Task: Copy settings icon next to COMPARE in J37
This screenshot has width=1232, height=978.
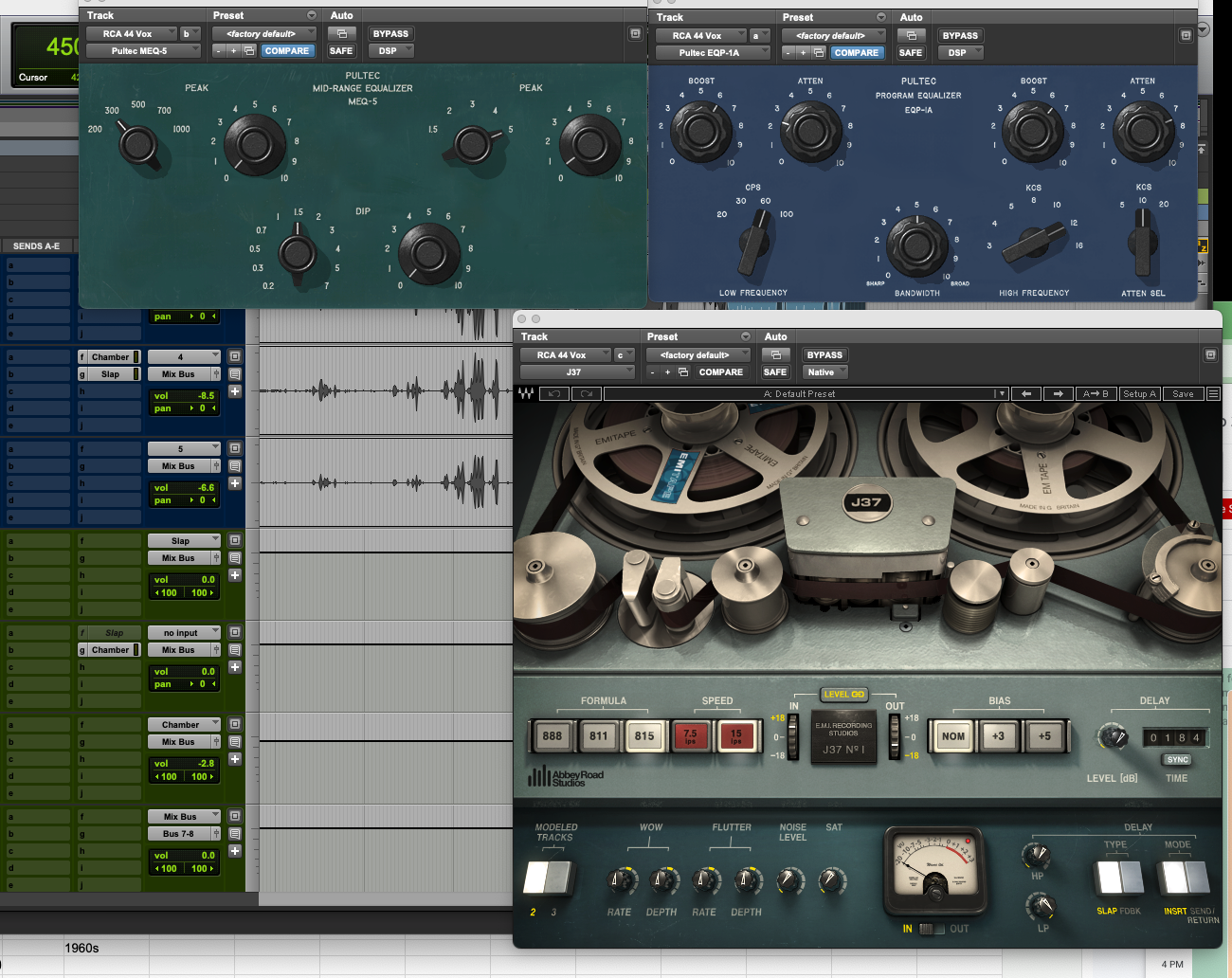Action: pos(683,372)
